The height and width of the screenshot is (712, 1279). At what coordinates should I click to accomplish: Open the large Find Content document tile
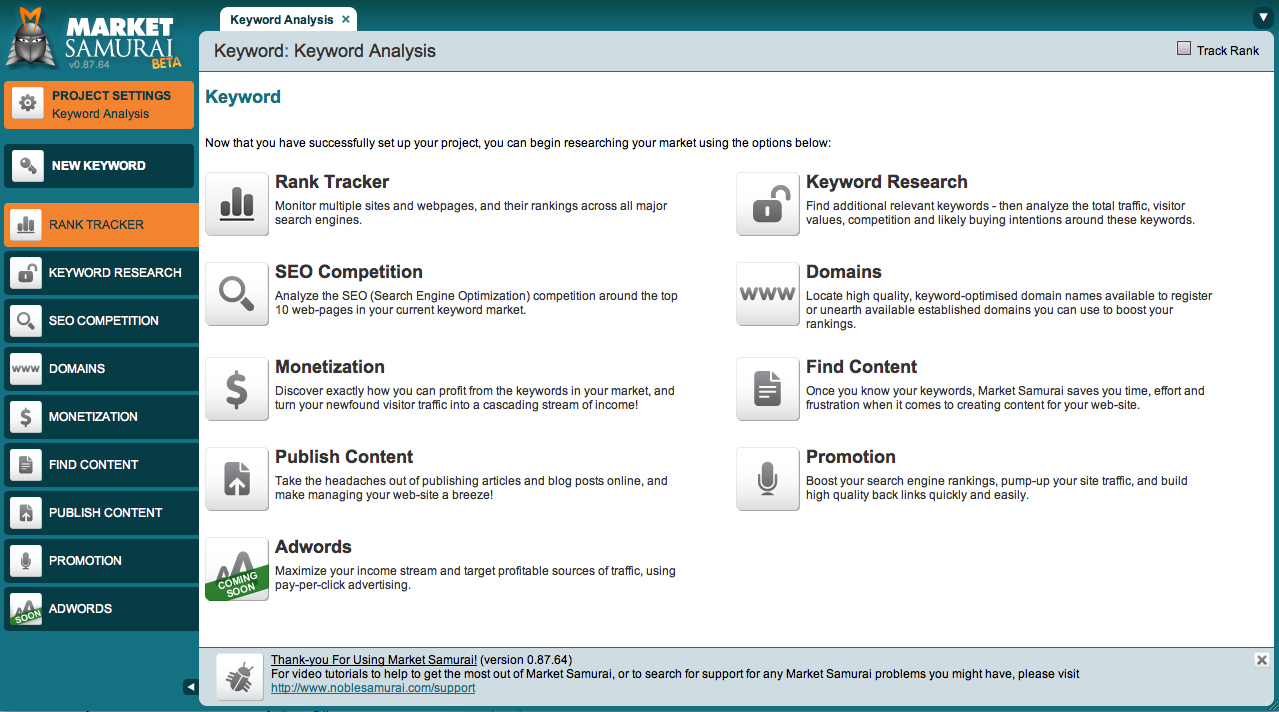click(768, 389)
